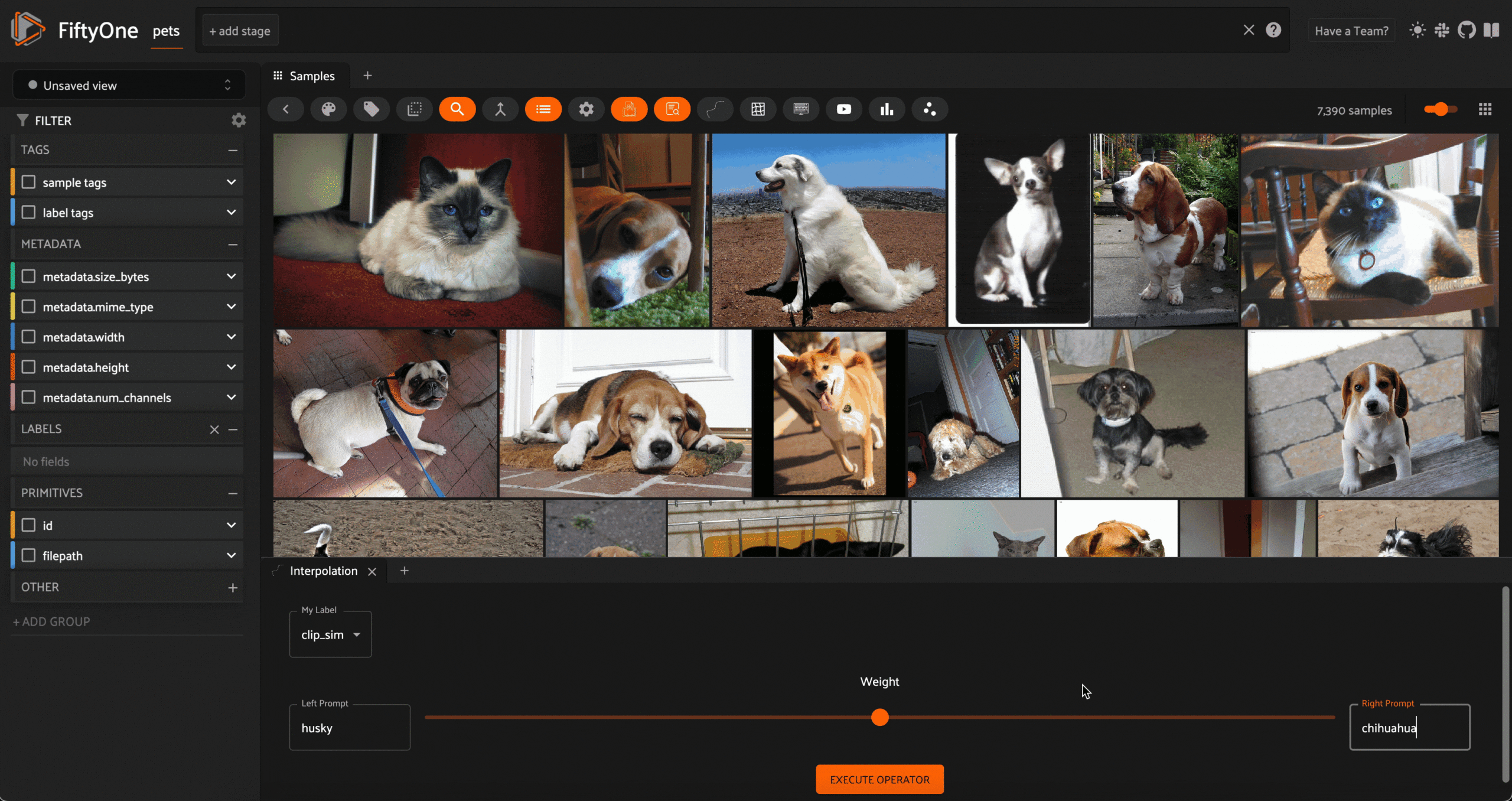Screen dimensions: 1512x801
Task: Click the Weight slider handle
Action: (879, 717)
